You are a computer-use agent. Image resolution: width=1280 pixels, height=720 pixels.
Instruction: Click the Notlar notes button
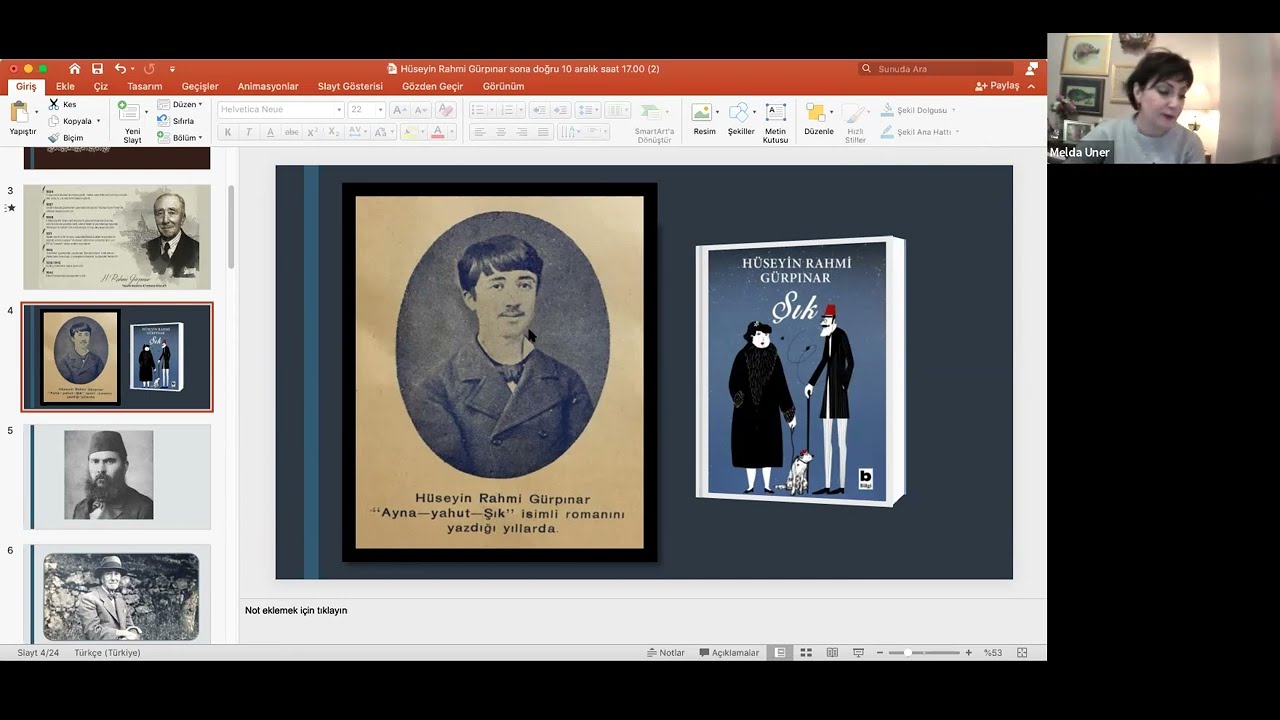(666, 653)
